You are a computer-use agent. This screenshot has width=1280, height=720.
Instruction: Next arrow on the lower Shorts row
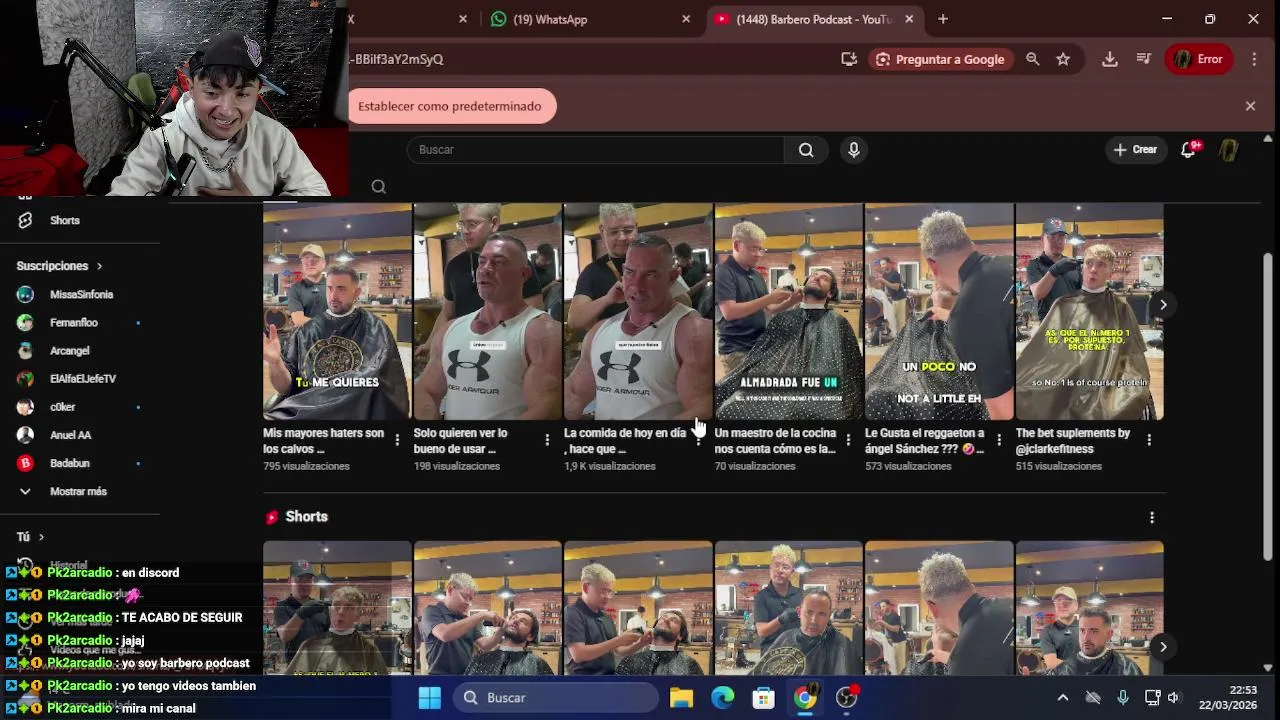pos(1163,647)
